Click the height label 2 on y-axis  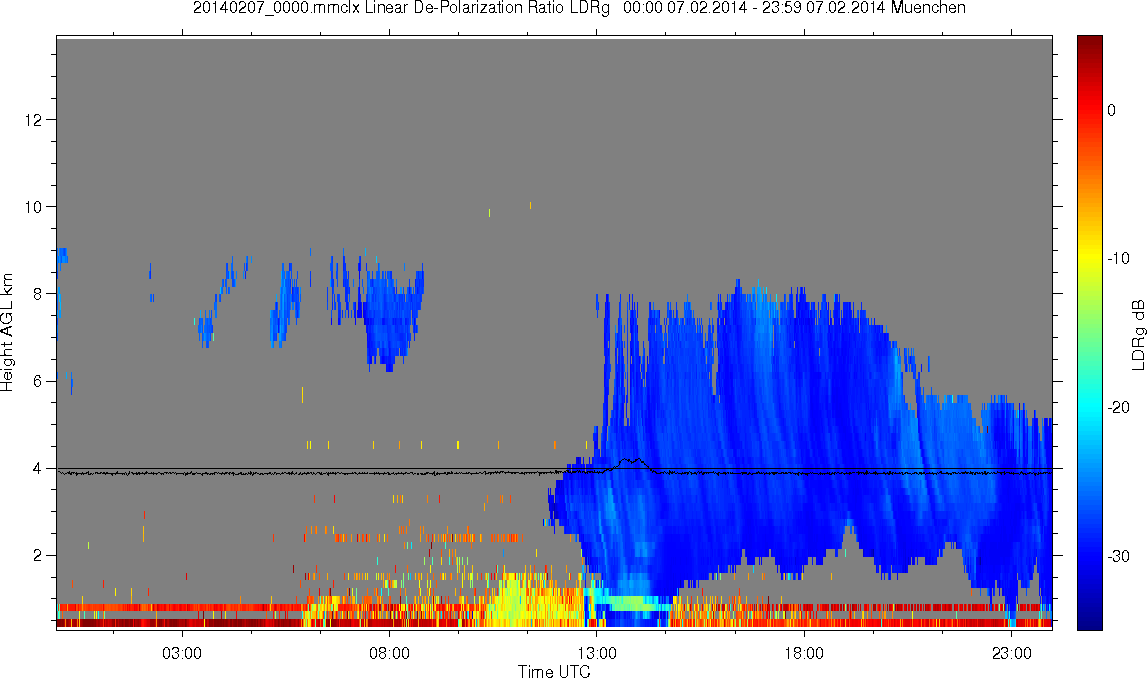[x=36, y=555]
